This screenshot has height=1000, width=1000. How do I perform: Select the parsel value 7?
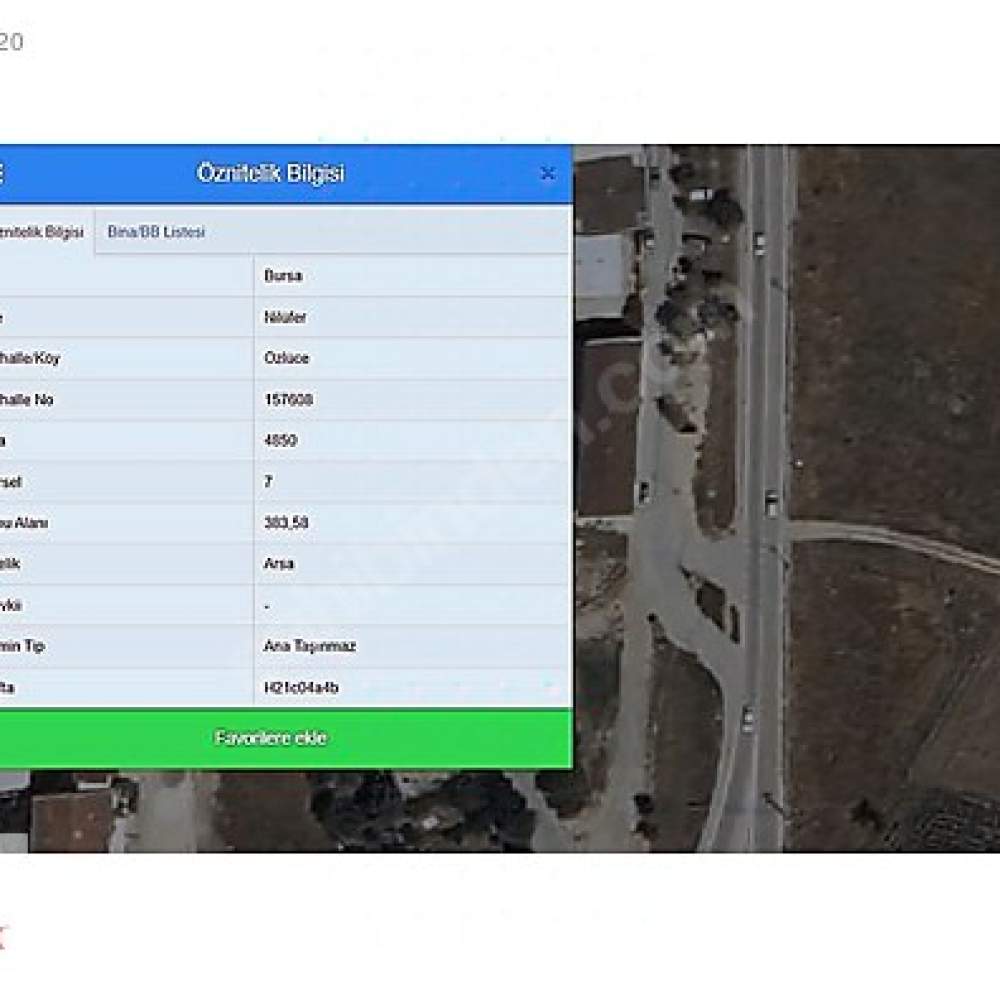click(268, 482)
